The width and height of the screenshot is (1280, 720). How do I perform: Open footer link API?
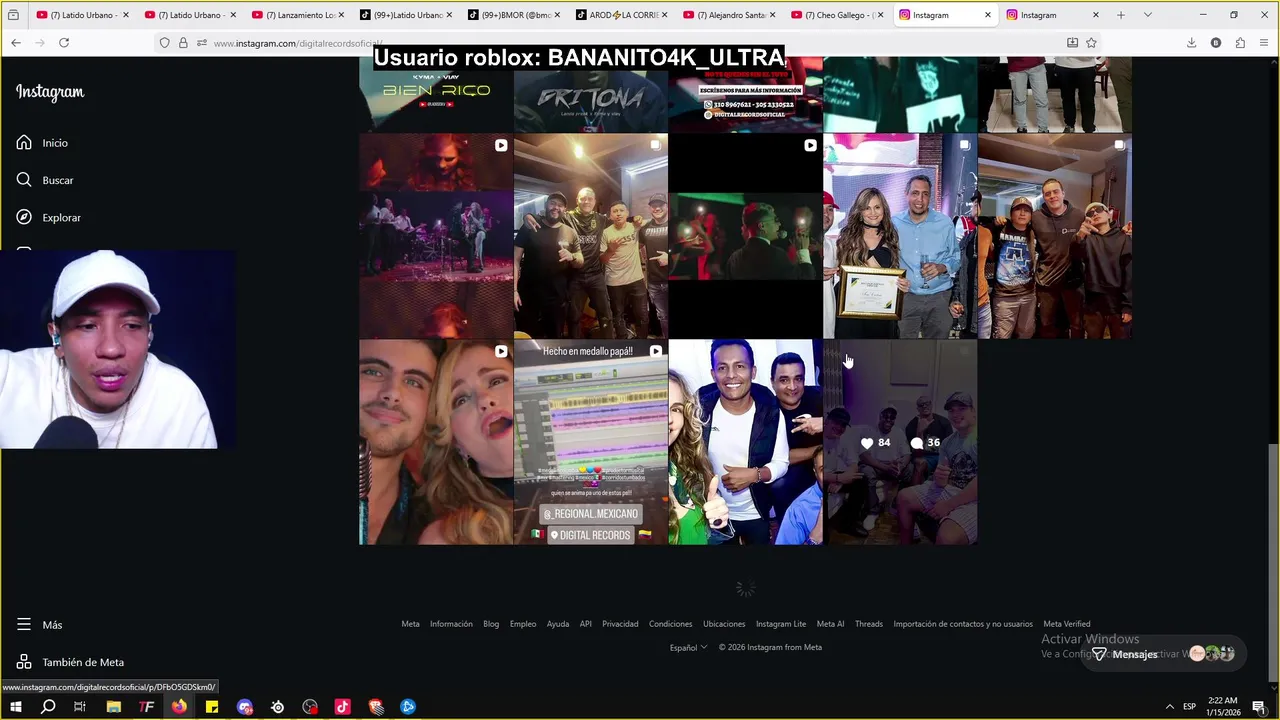tap(585, 624)
